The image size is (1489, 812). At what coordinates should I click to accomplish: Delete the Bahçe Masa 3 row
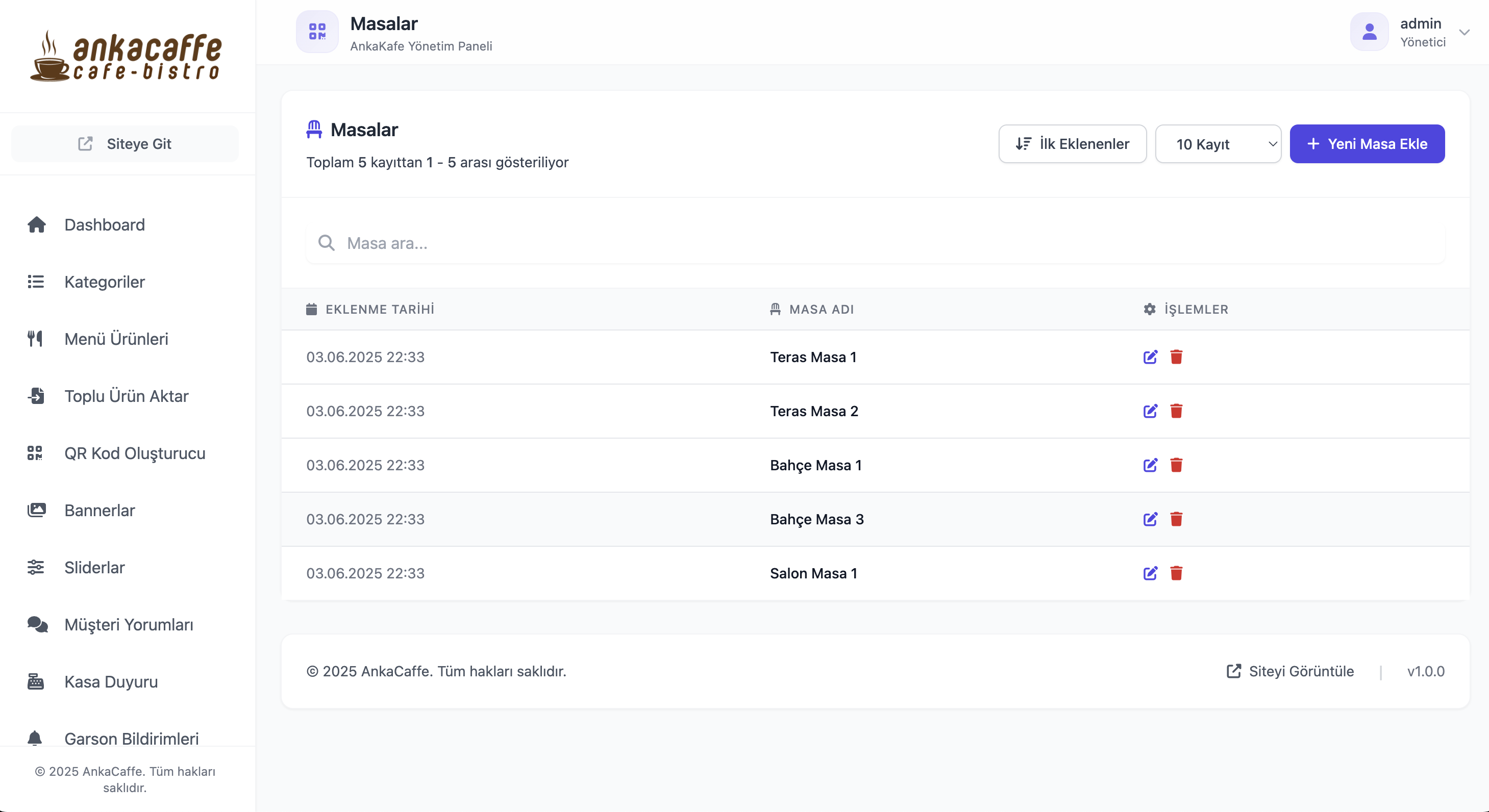click(1176, 519)
